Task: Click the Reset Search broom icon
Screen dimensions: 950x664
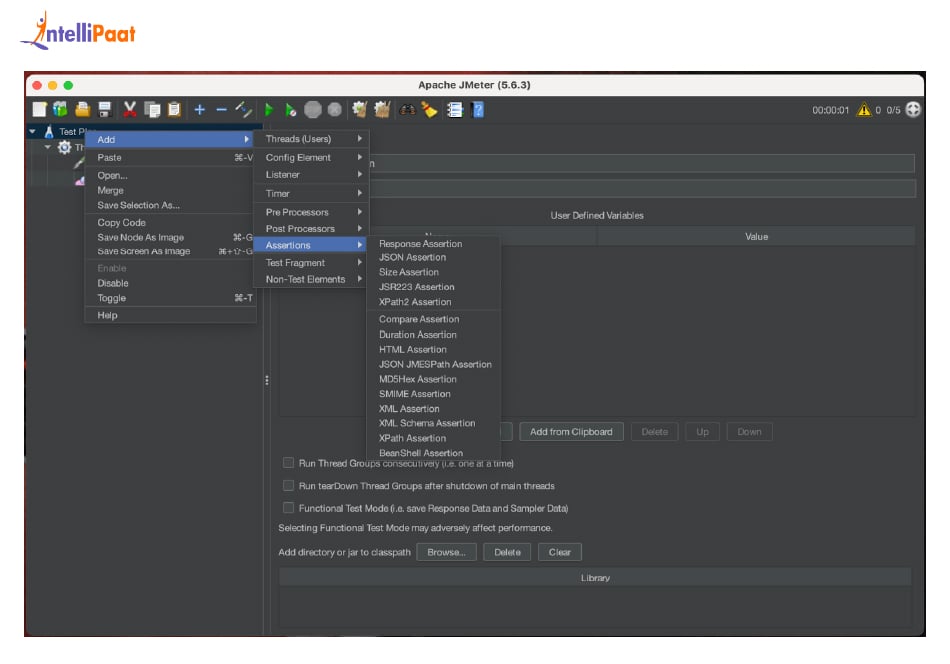Action: point(430,110)
